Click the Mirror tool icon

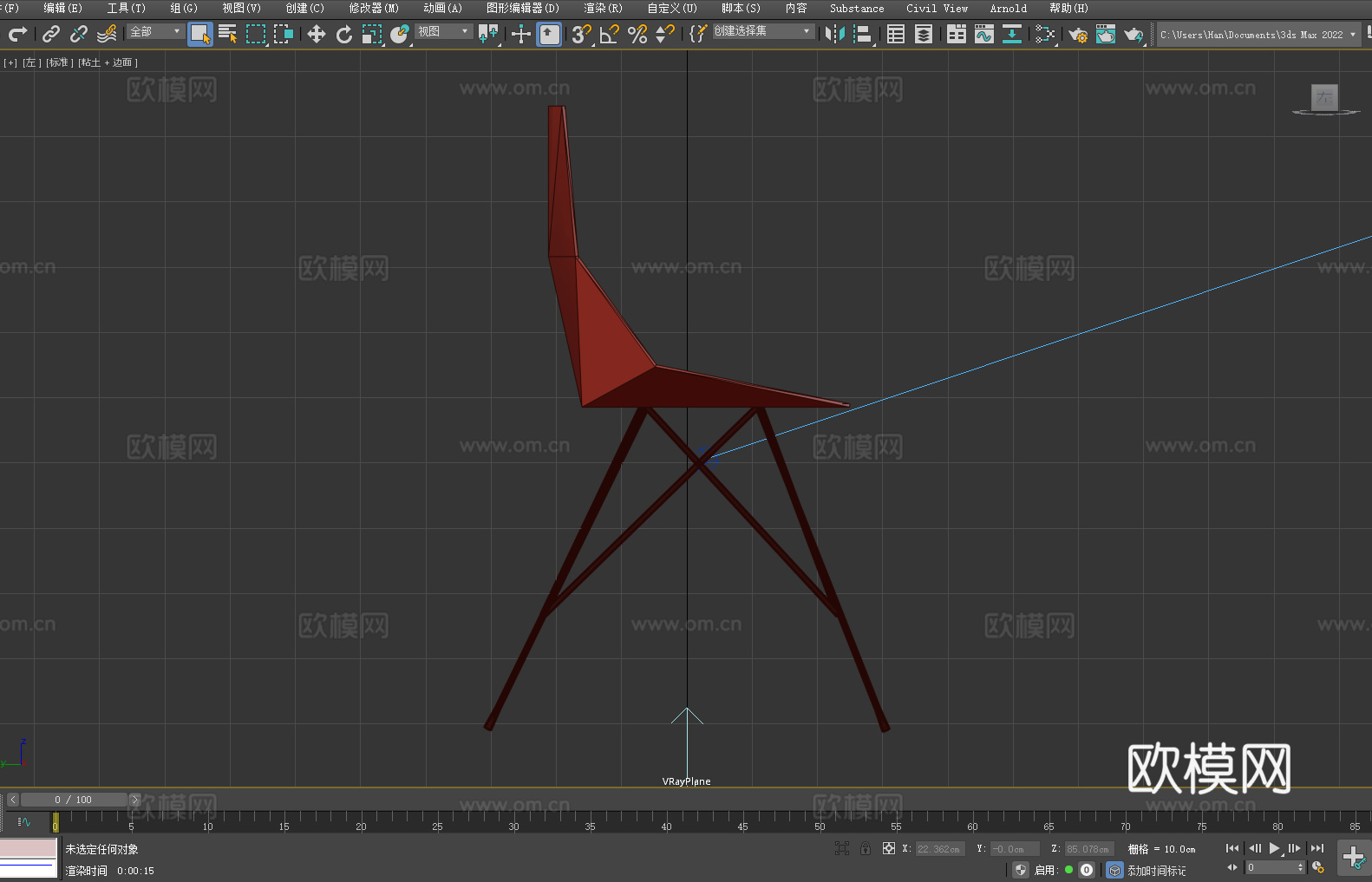(x=835, y=34)
